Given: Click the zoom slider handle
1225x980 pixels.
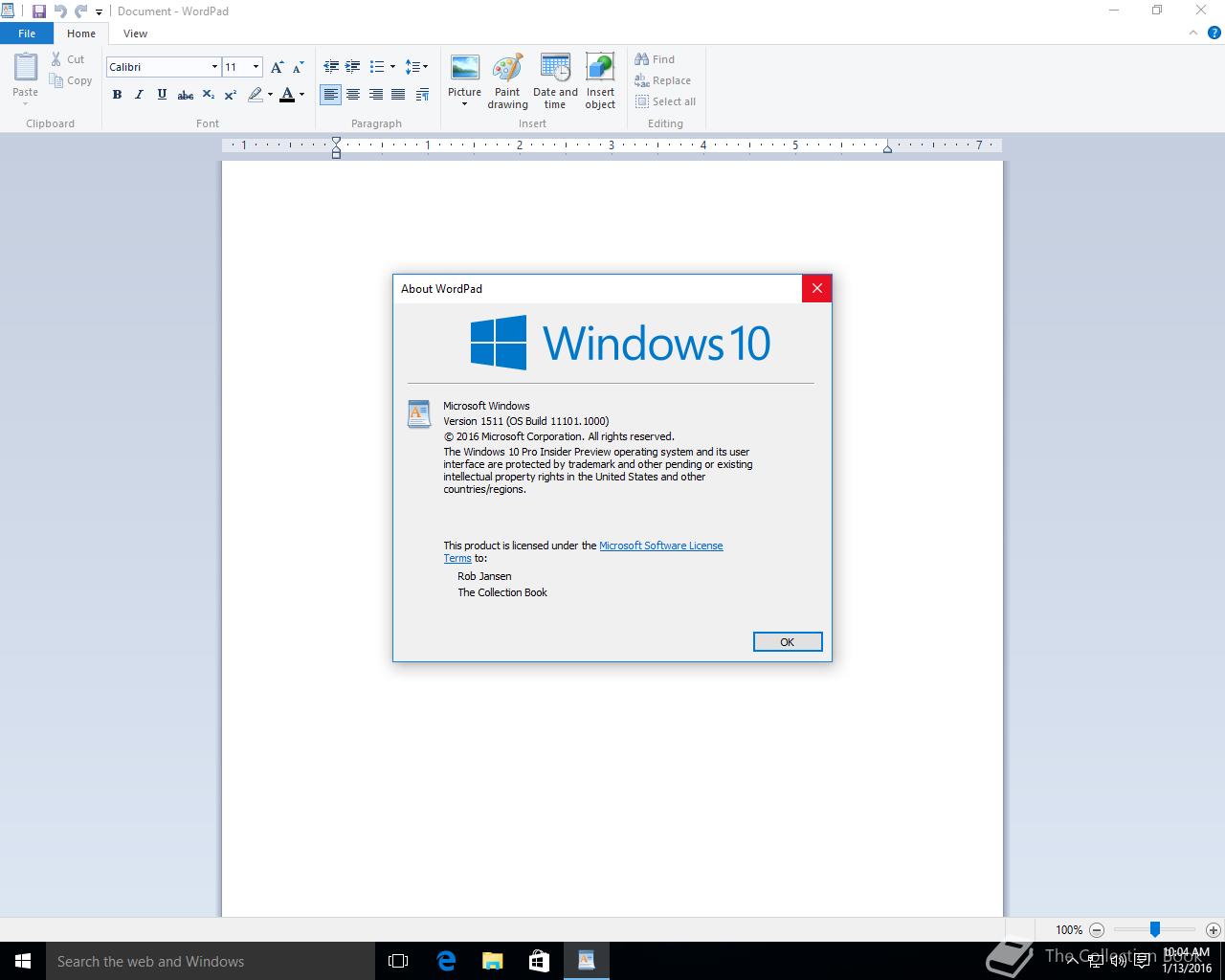Looking at the screenshot, I should tap(1155, 929).
